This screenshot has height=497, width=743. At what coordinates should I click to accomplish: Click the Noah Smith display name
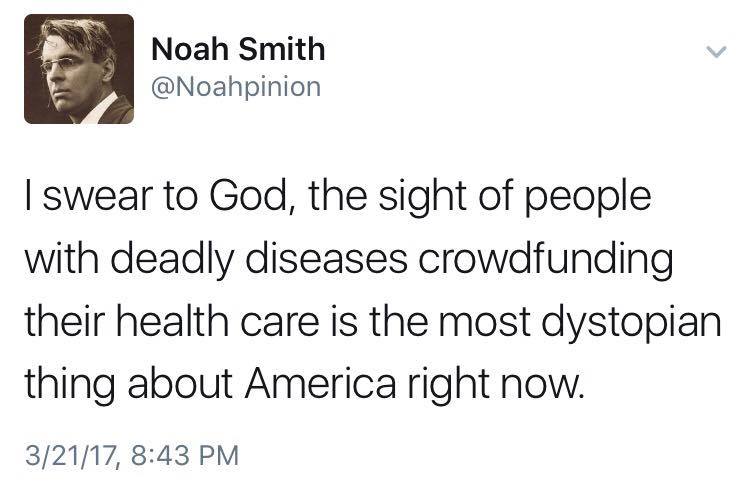click(238, 48)
